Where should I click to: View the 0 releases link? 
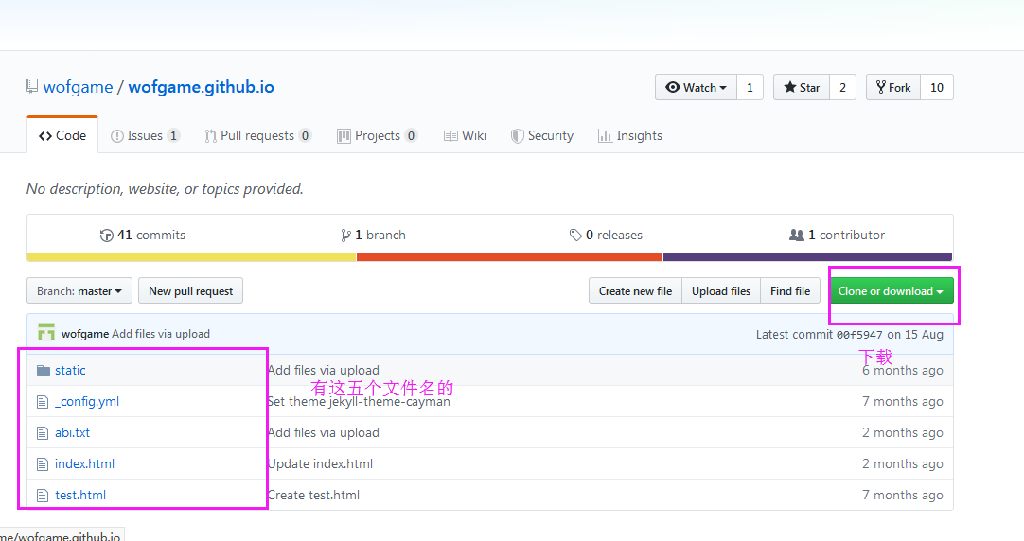(x=607, y=235)
